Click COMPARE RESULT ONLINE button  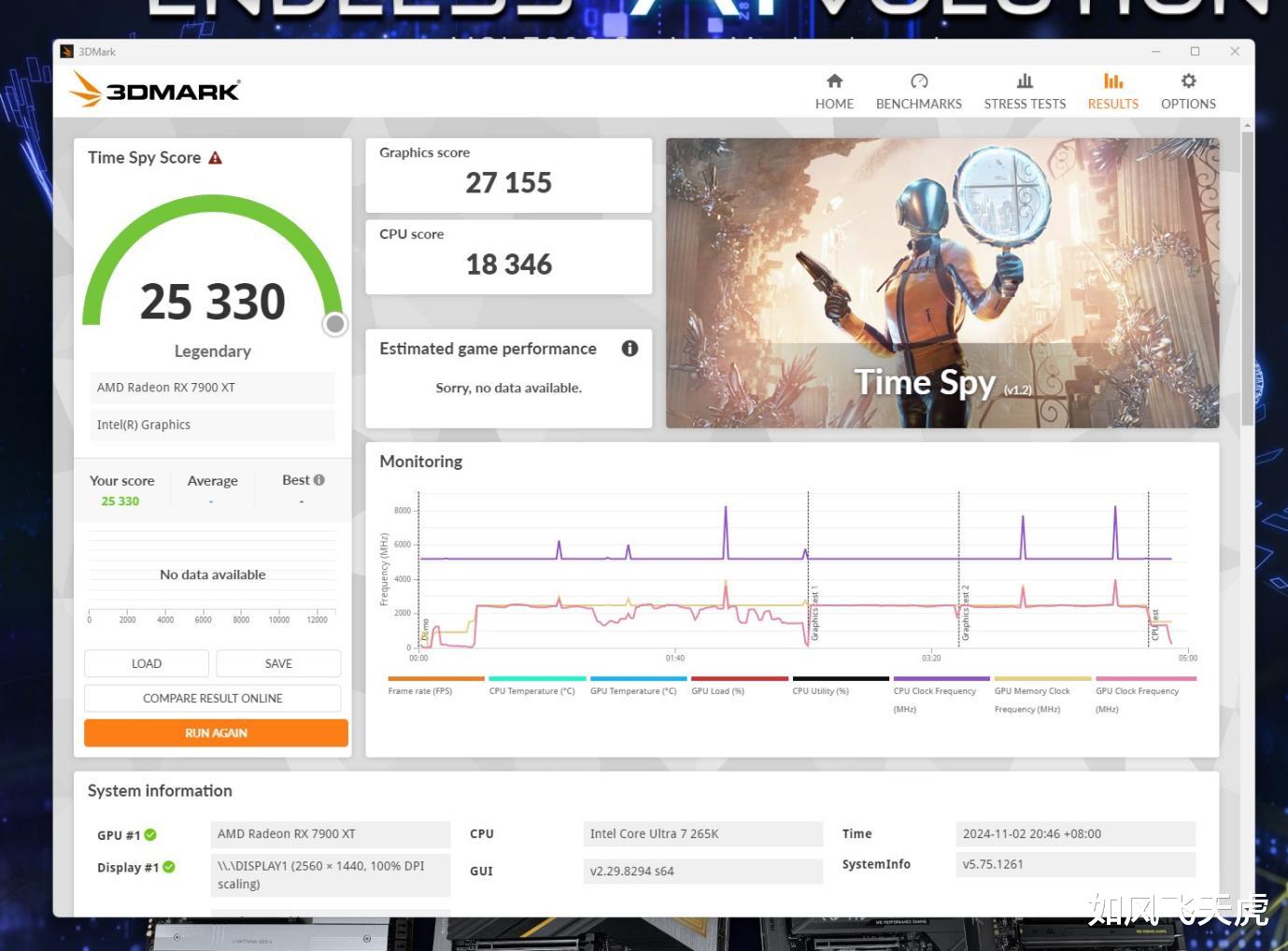pos(213,698)
